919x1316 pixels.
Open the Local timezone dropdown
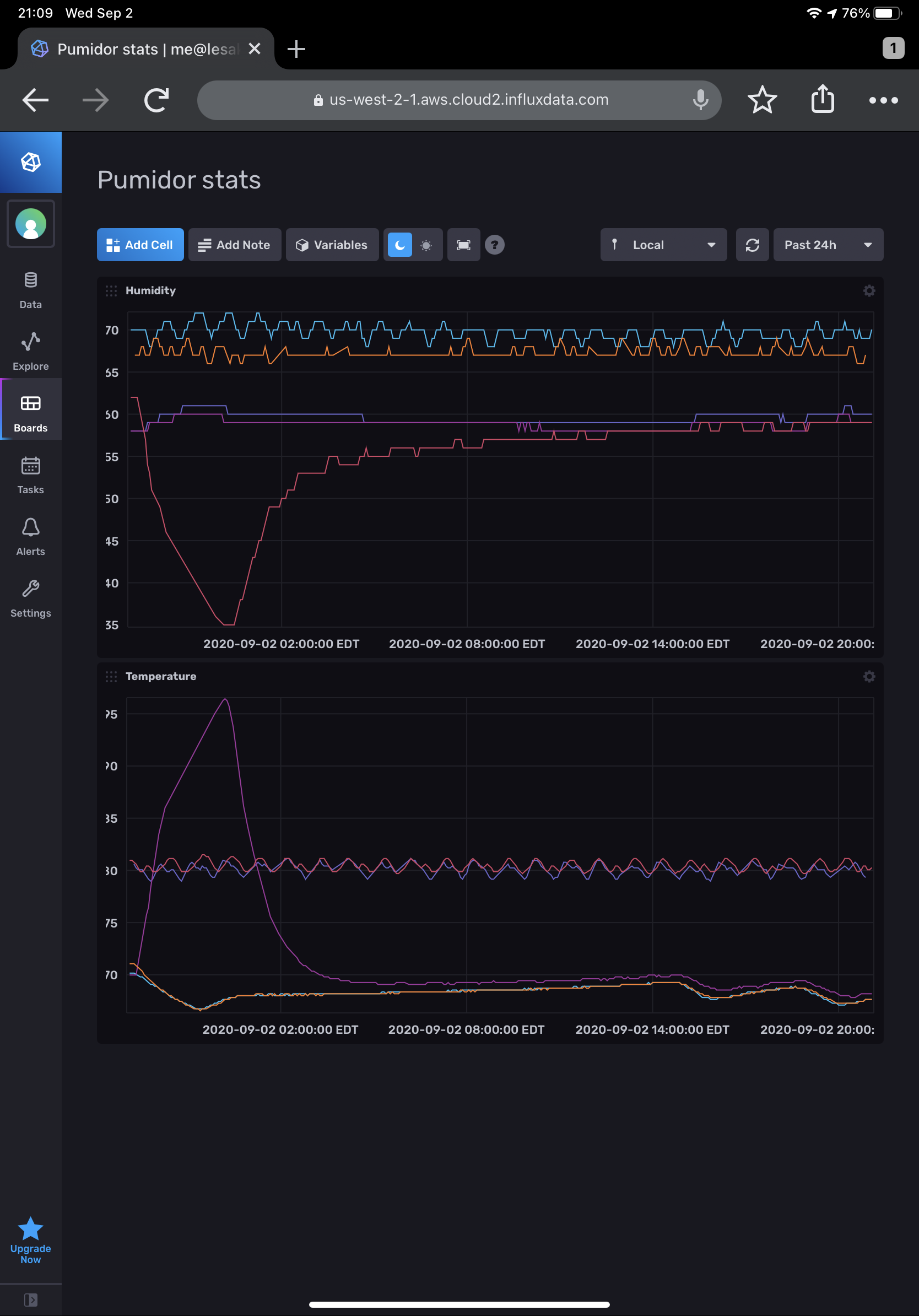tap(663, 245)
